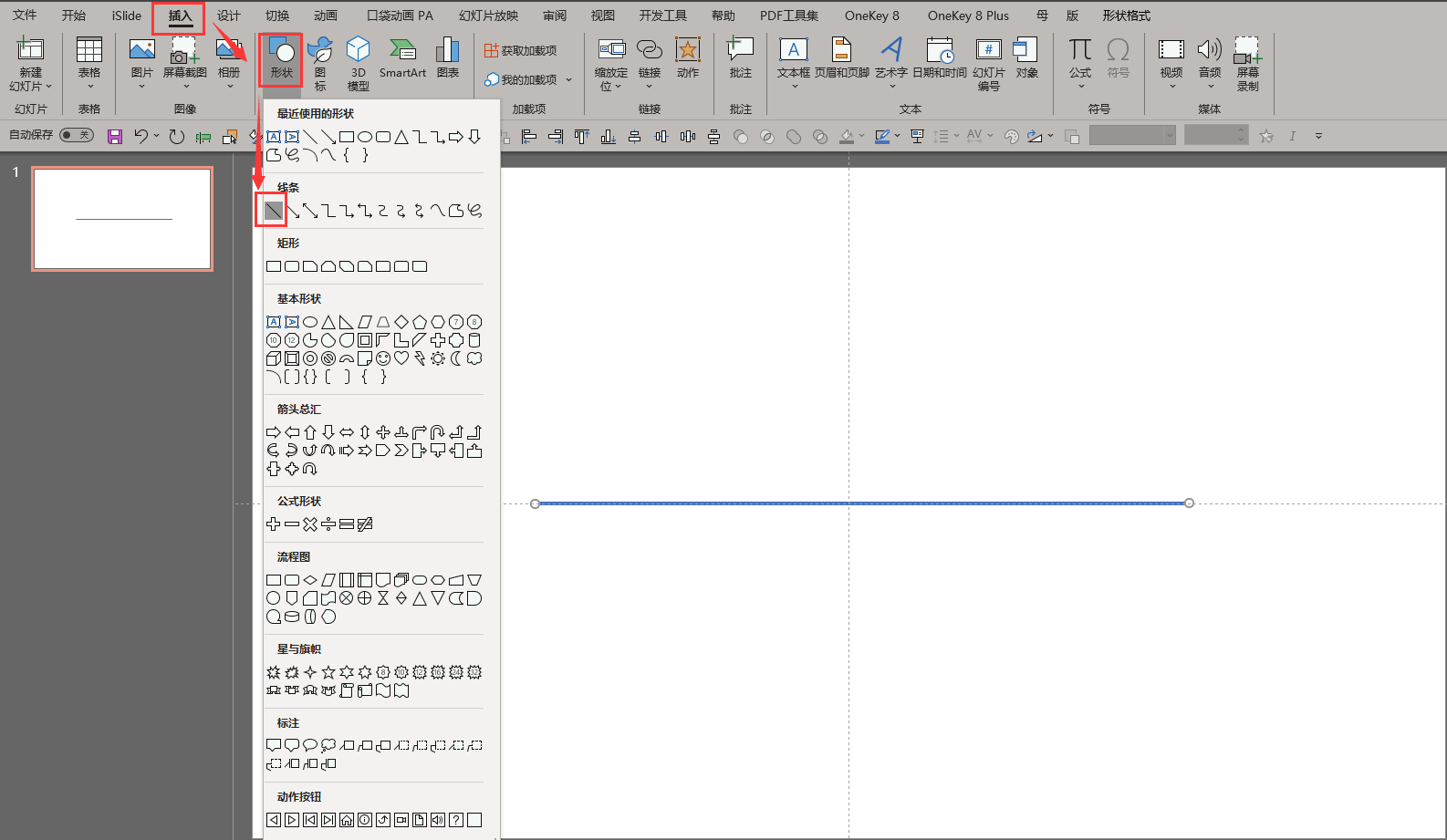Open the 新建幻灯片 dropdown arrow
Image resolution: width=1447 pixels, height=840 pixels.
coord(48,87)
